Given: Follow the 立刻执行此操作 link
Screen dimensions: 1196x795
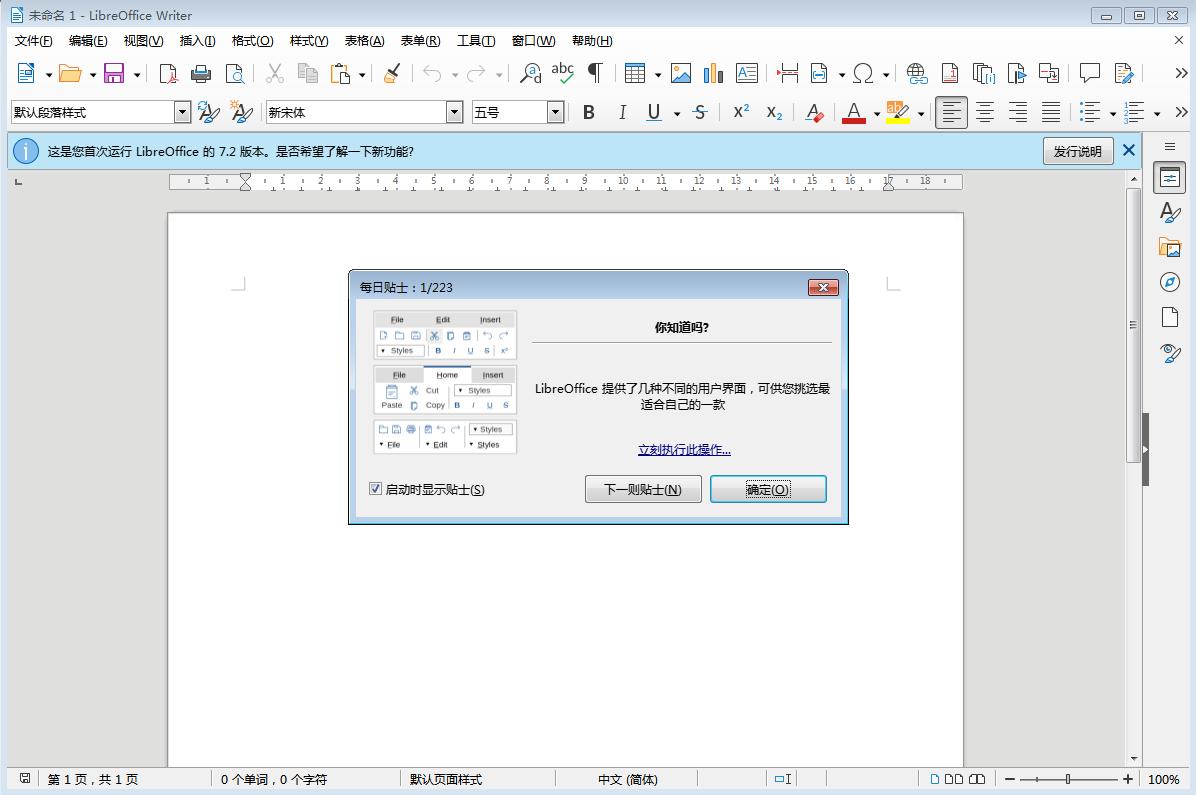Looking at the screenshot, I should [x=684, y=449].
